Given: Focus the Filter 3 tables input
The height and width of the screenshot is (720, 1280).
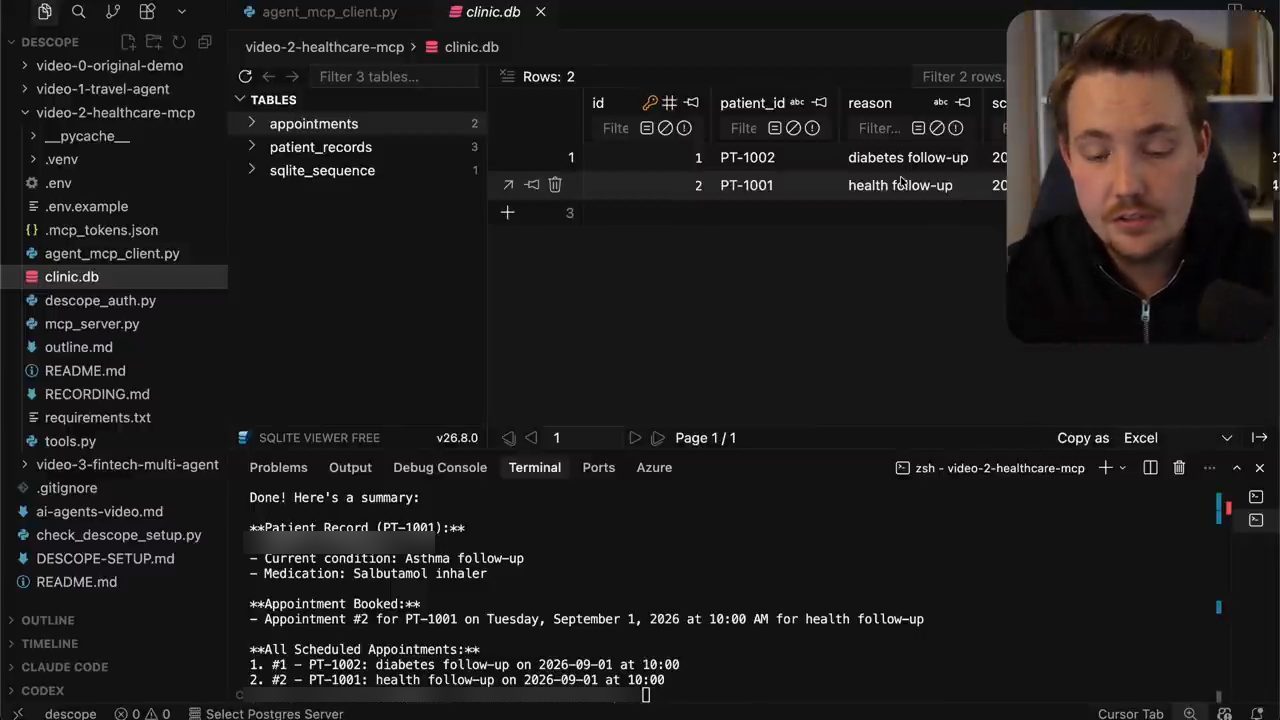Looking at the screenshot, I should pyautogui.click(x=396, y=77).
